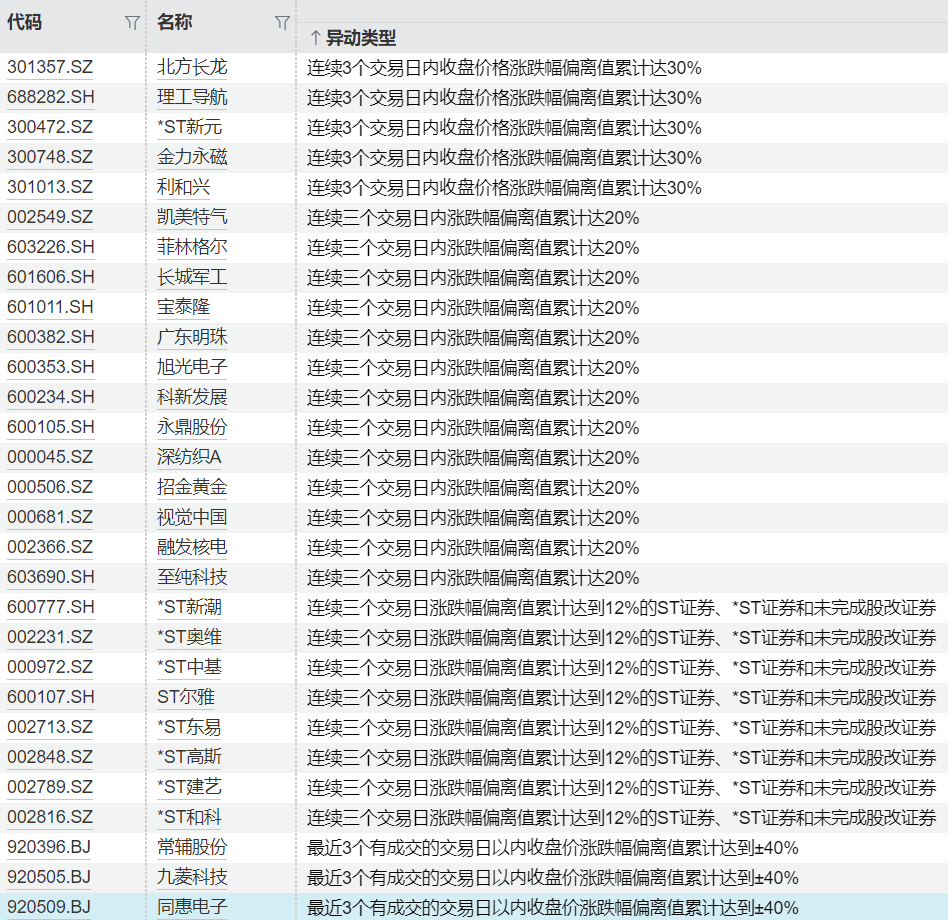The width and height of the screenshot is (948, 920).
Task: Click the 金力永磁 name link
Action: point(192,158)
